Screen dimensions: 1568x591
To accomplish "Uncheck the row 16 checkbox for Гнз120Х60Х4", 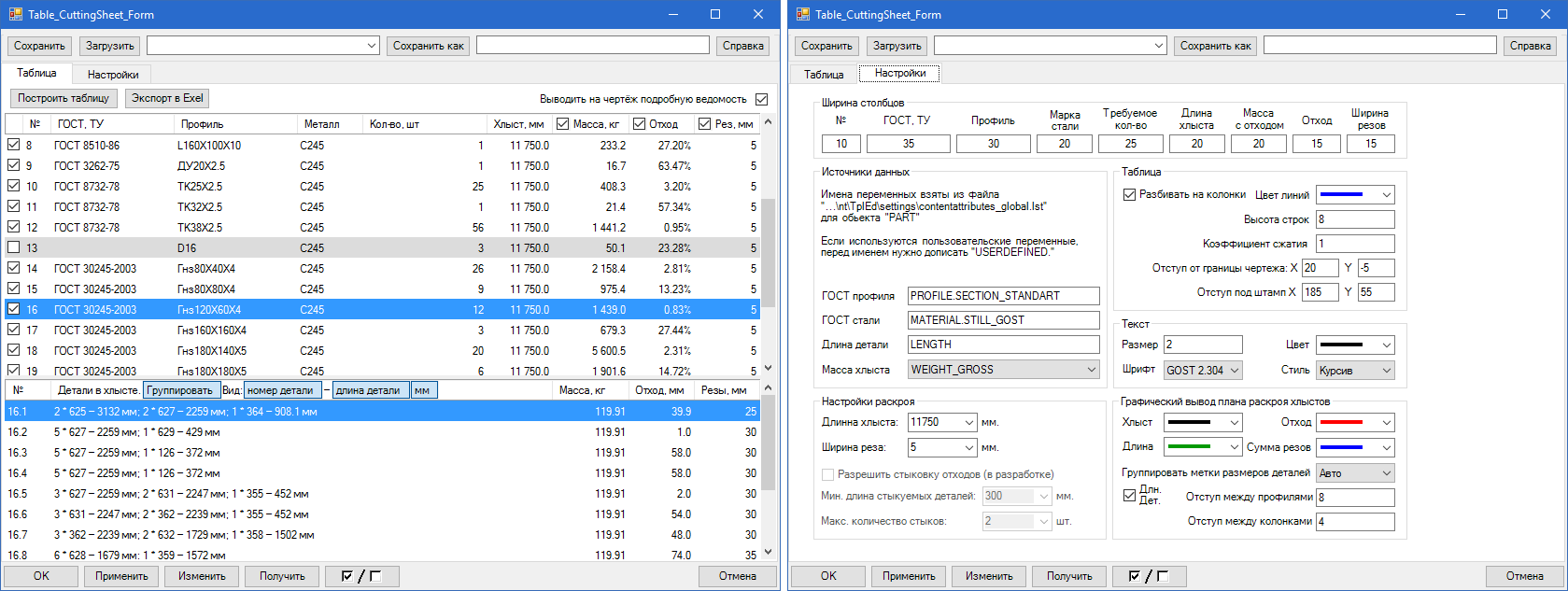I will click(x=14, y=309).
